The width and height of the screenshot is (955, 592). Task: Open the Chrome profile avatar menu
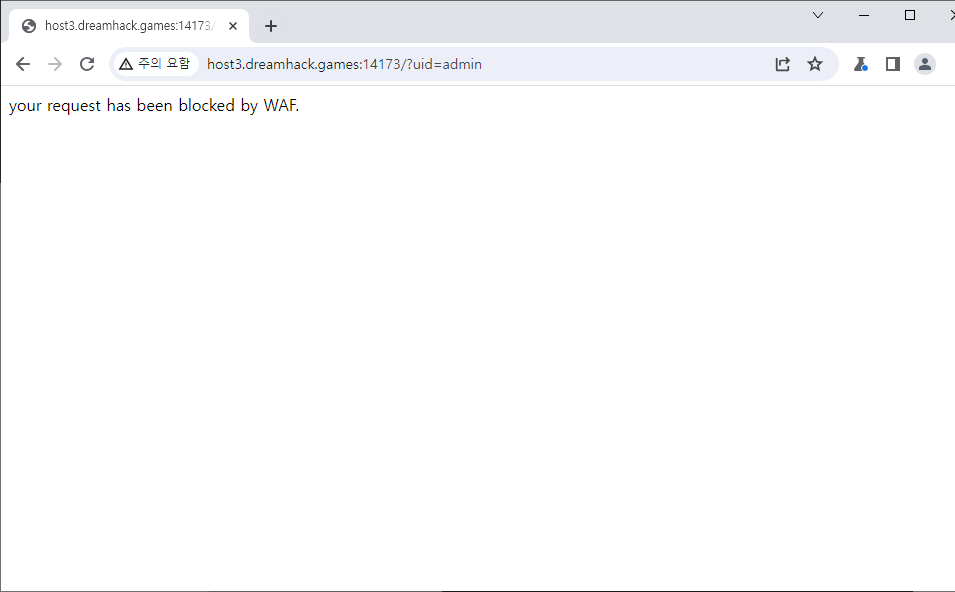point(925,64)
